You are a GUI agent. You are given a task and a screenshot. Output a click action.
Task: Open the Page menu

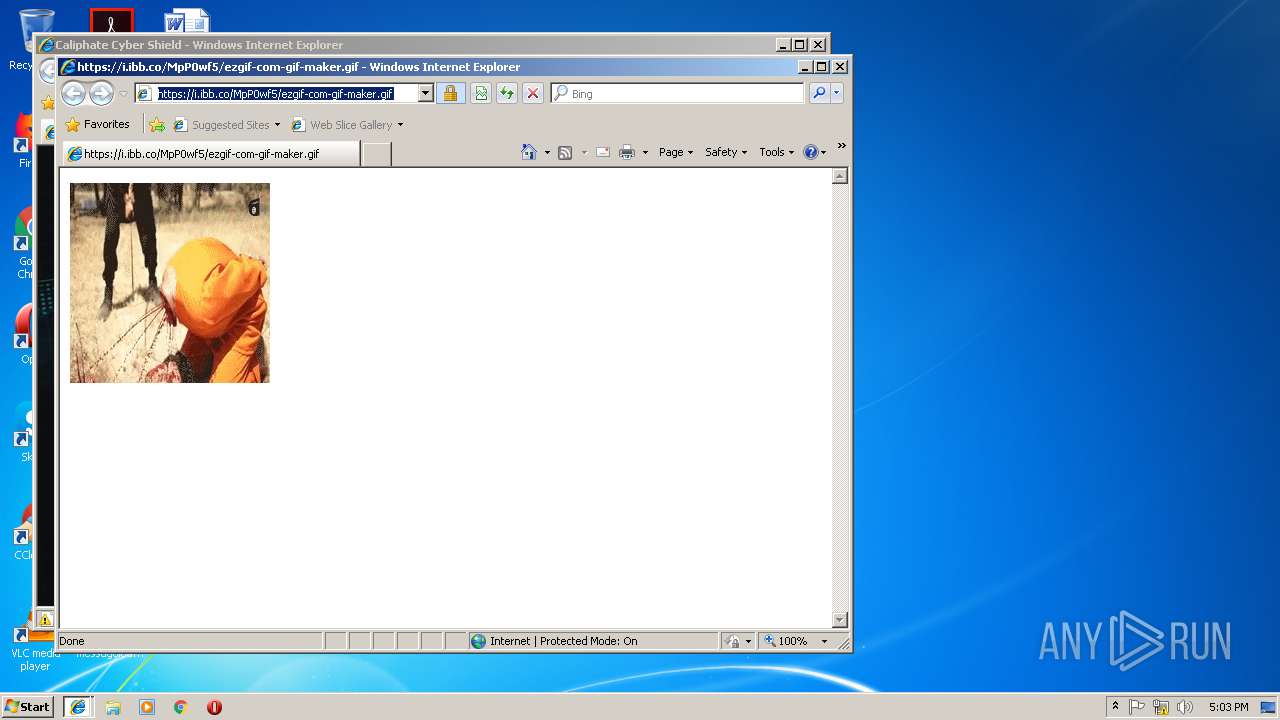click(x=676, y=152)
